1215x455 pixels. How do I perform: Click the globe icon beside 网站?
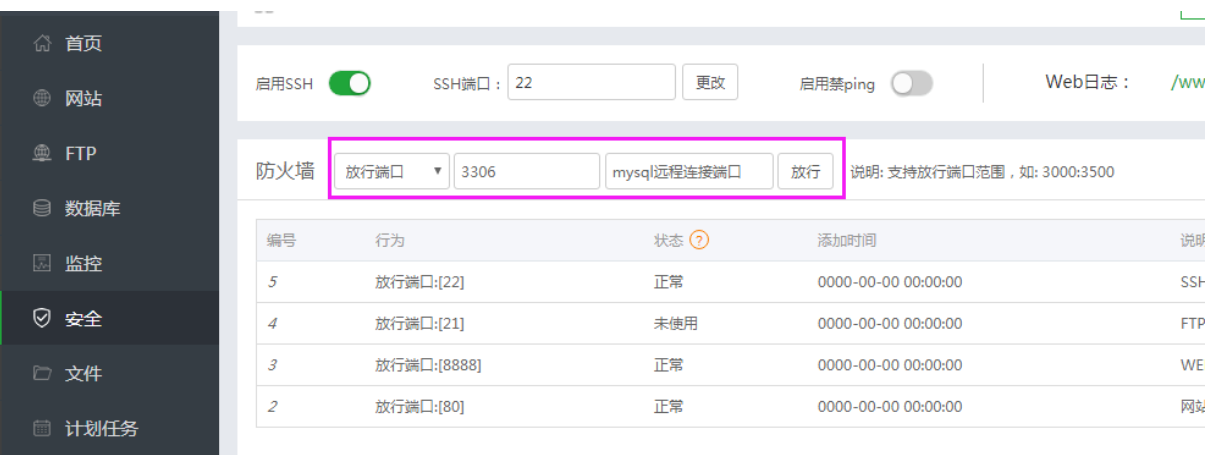pyautogui.click(x=42, y=99)
